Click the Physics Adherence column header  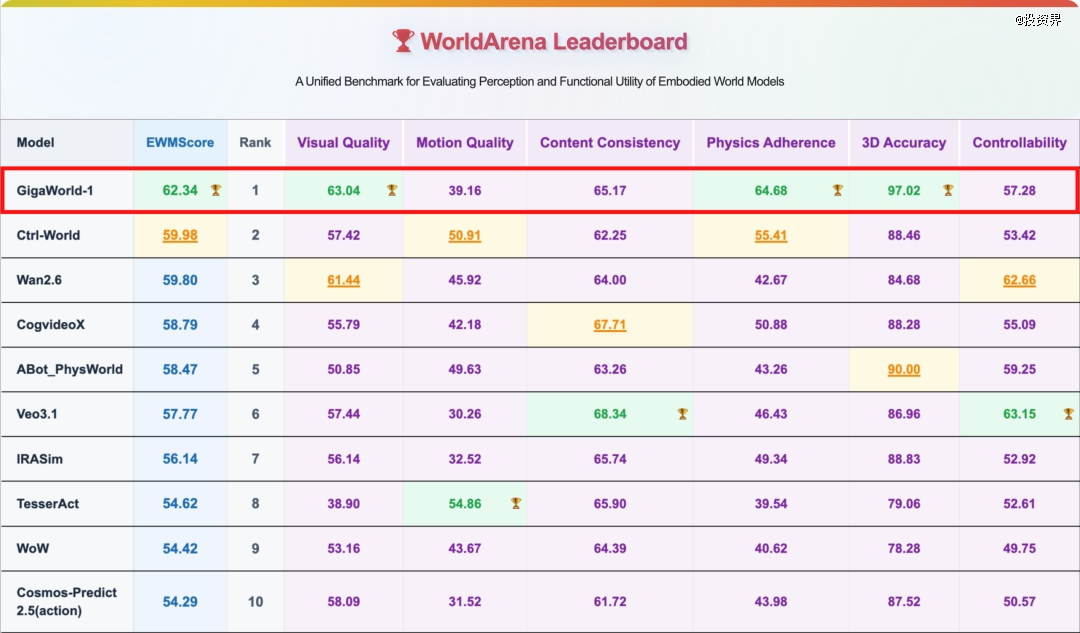tap(771, 143)
